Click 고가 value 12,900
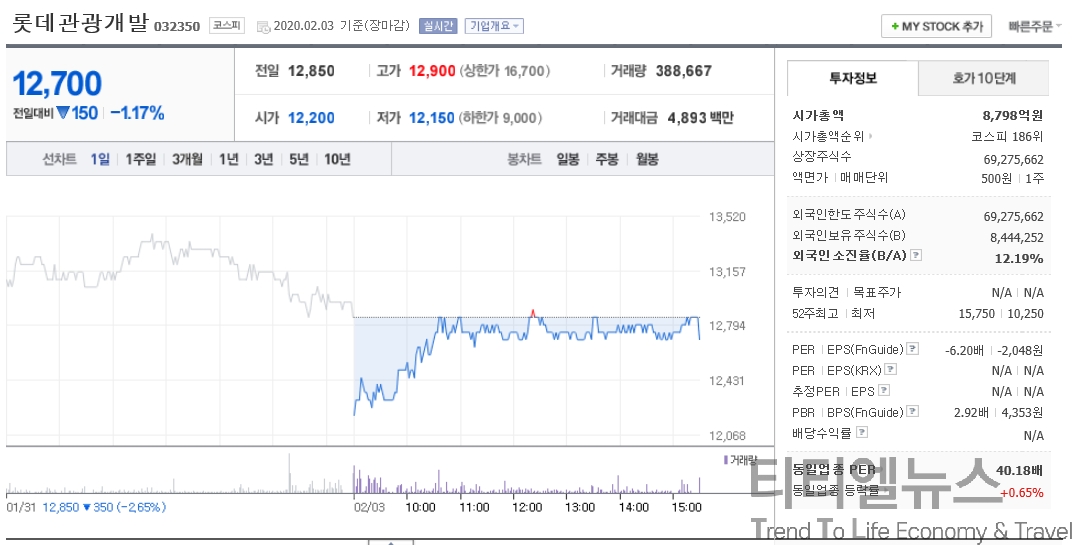 (432, 71)
